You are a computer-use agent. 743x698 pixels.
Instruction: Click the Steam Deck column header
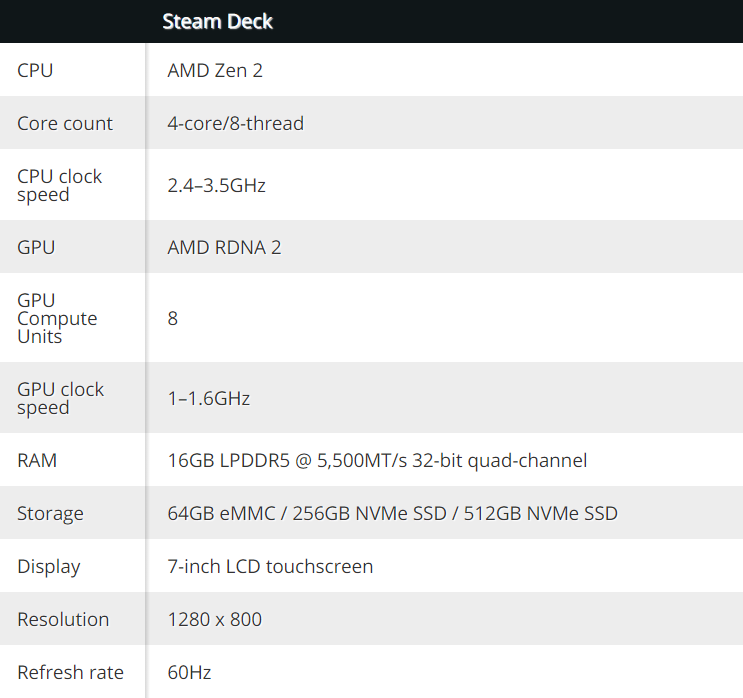217,22
